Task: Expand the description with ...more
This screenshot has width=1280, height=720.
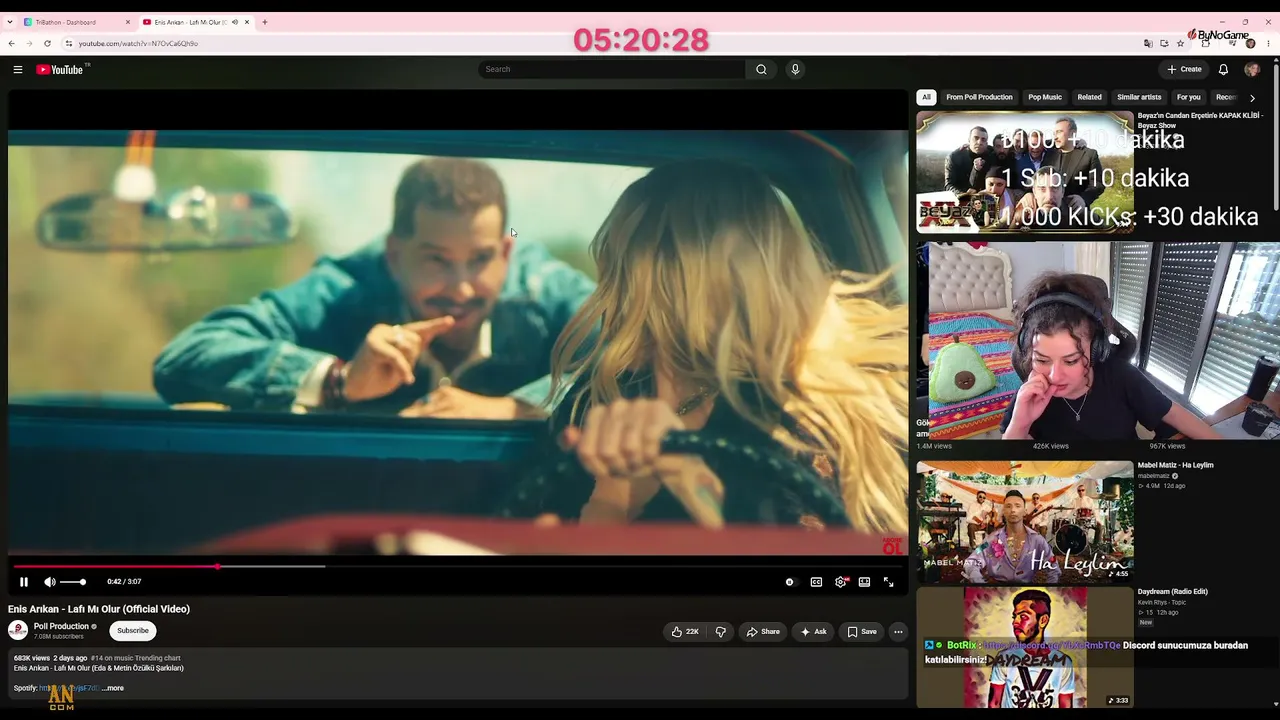Action: pyautogui.click(x=113, y=688)
